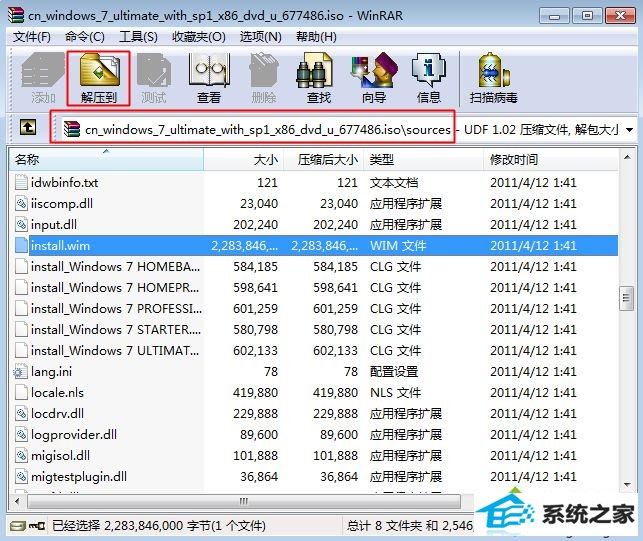Screen dimensions: 643x541
Task: Click the Extract To (解压到) toolbar icon
Action: click(x=99, y=71)
